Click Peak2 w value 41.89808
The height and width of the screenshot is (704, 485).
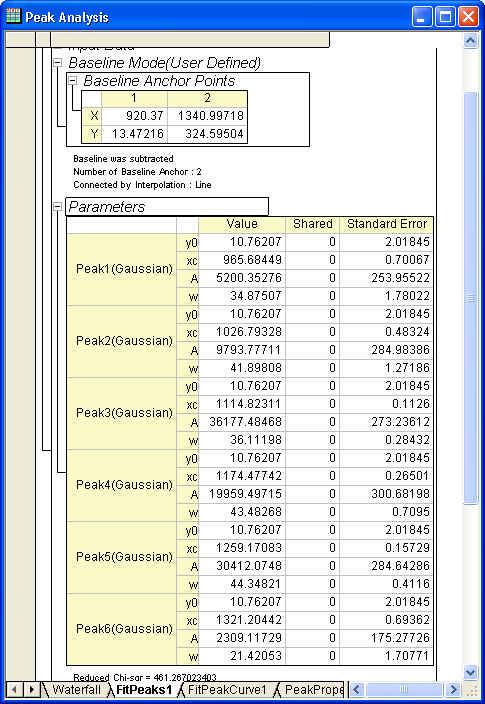click(242, 368)
